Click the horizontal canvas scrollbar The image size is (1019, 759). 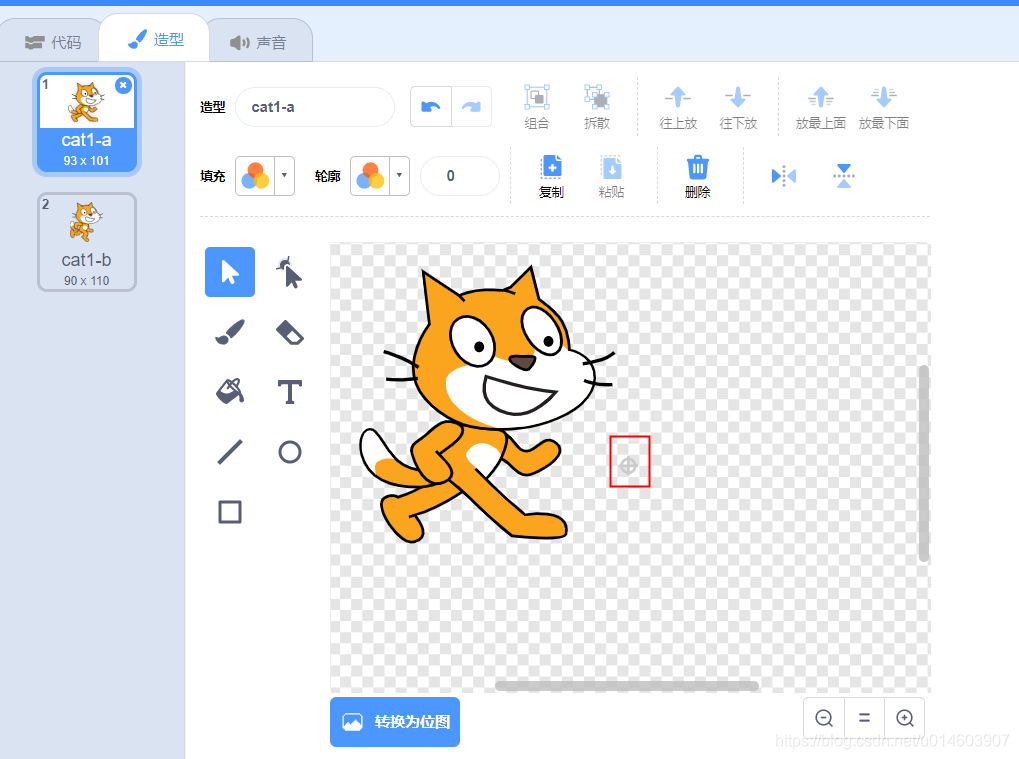coord(627,686)
